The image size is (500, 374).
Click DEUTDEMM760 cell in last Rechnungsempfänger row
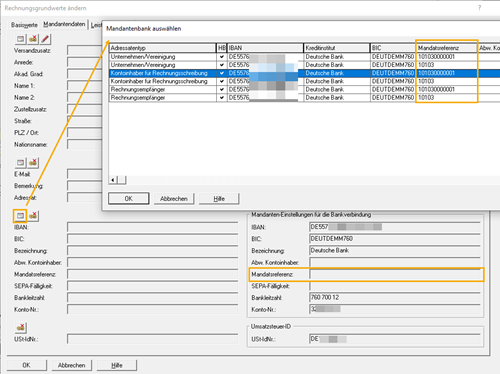393,97
